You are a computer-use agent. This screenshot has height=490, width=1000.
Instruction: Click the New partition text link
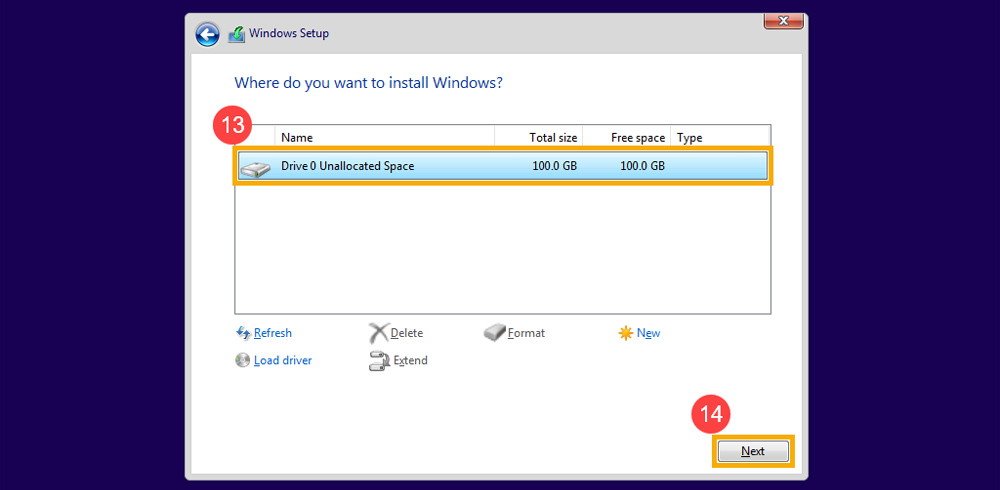[x=648, y=333]
